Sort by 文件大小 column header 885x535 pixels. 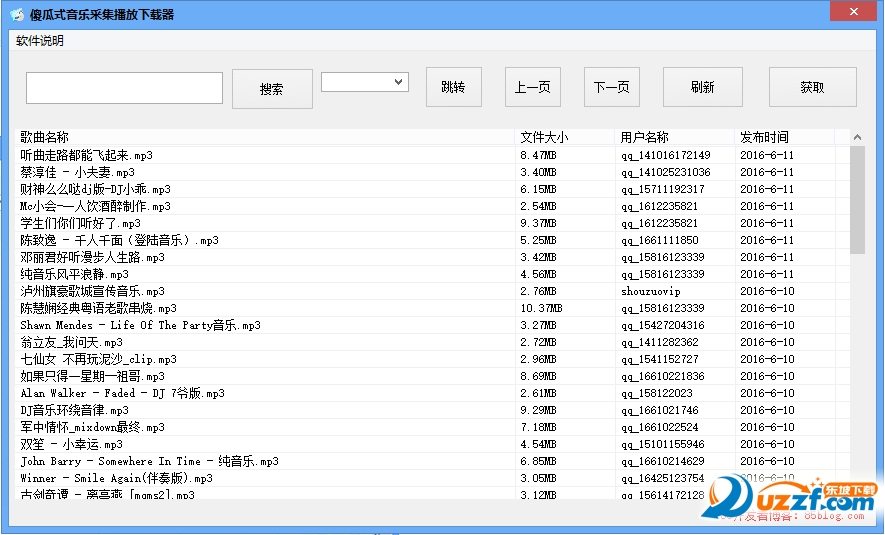(x=544, y=137)
